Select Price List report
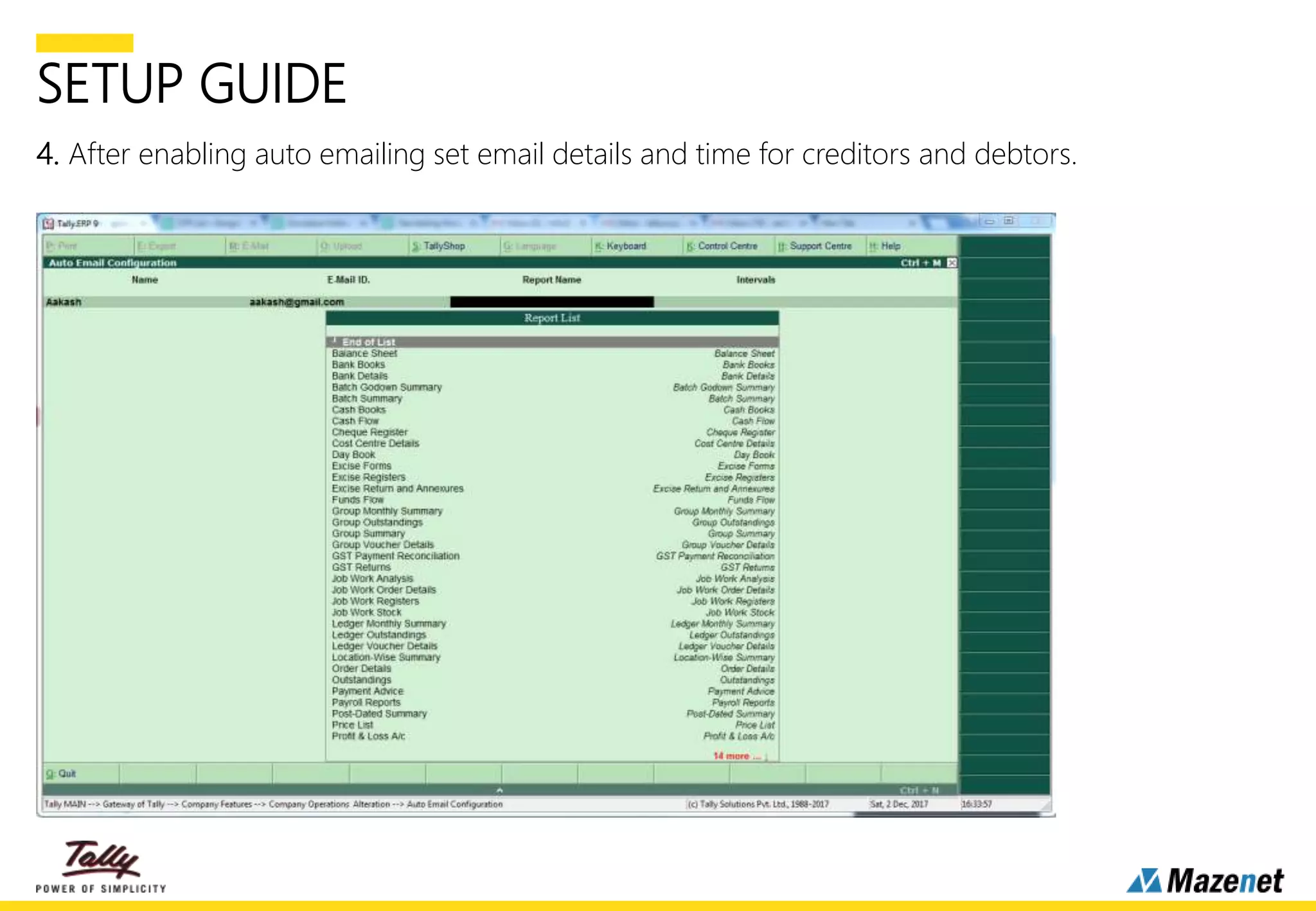This screenshot has width=1316, height=911. [x=552, y=725]
